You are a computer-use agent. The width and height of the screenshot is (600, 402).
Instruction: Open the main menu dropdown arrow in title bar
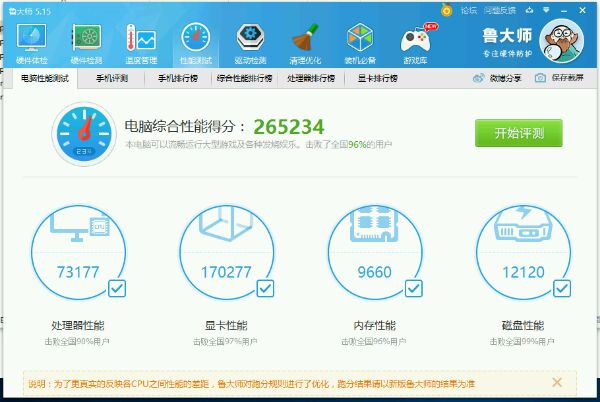(546, 10)
